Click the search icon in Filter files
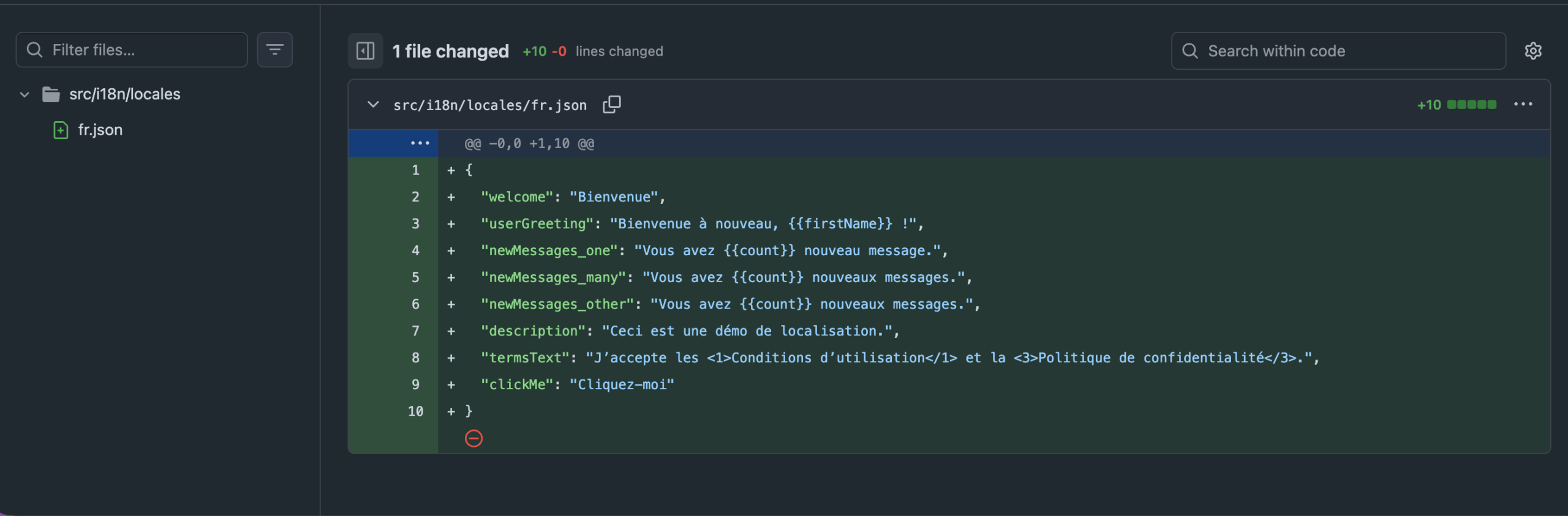The height and width of the screenshot is (516, 1568). [x=35, y=50]
